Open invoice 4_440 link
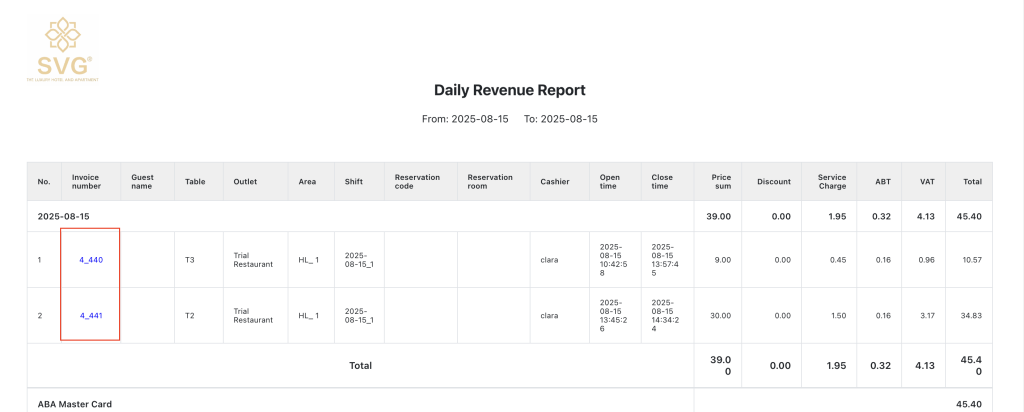This screenshot has height=412, width=1024. click(91, 260)
